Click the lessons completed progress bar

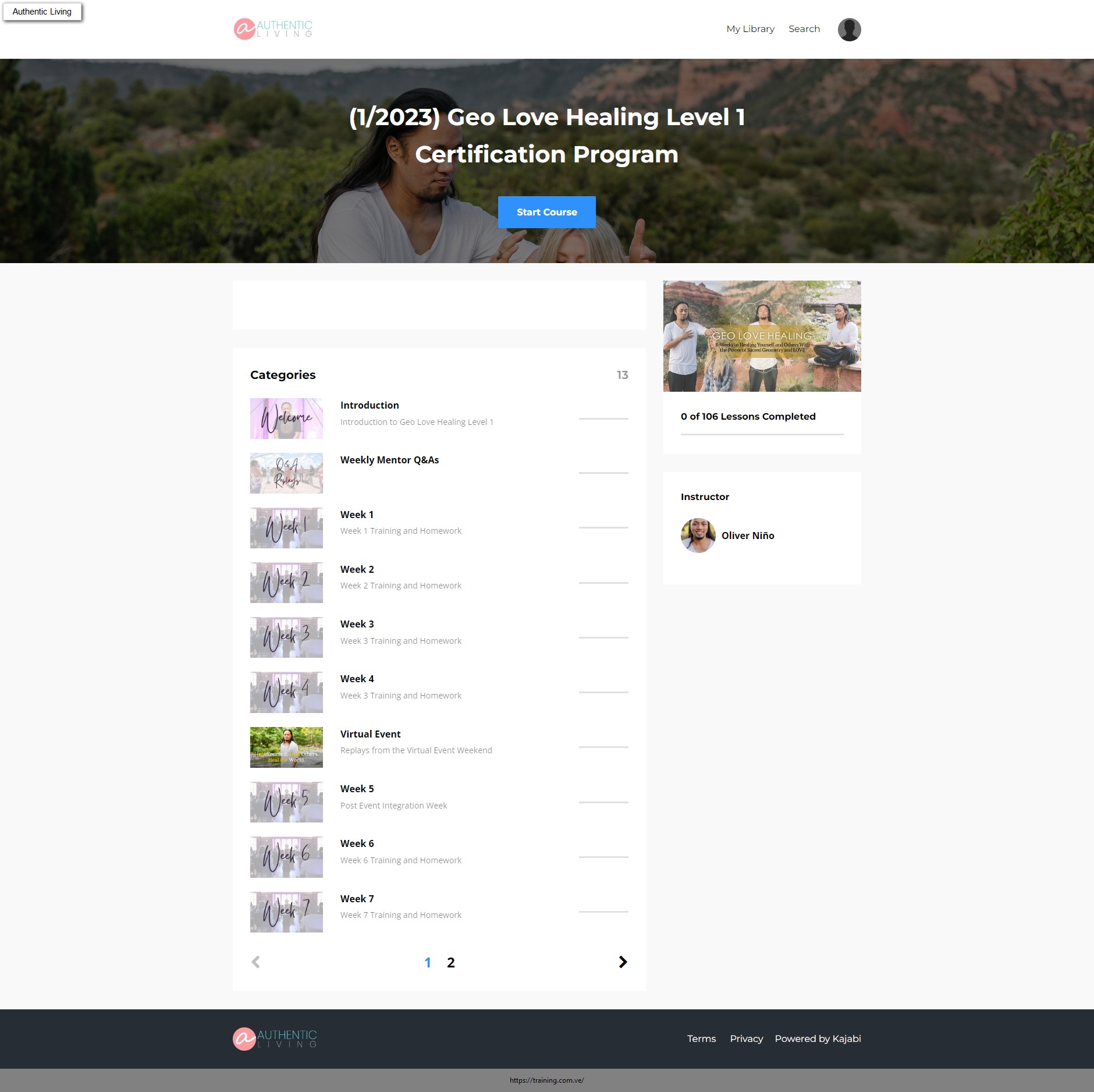pyautogui.click(x=762, y=434)
